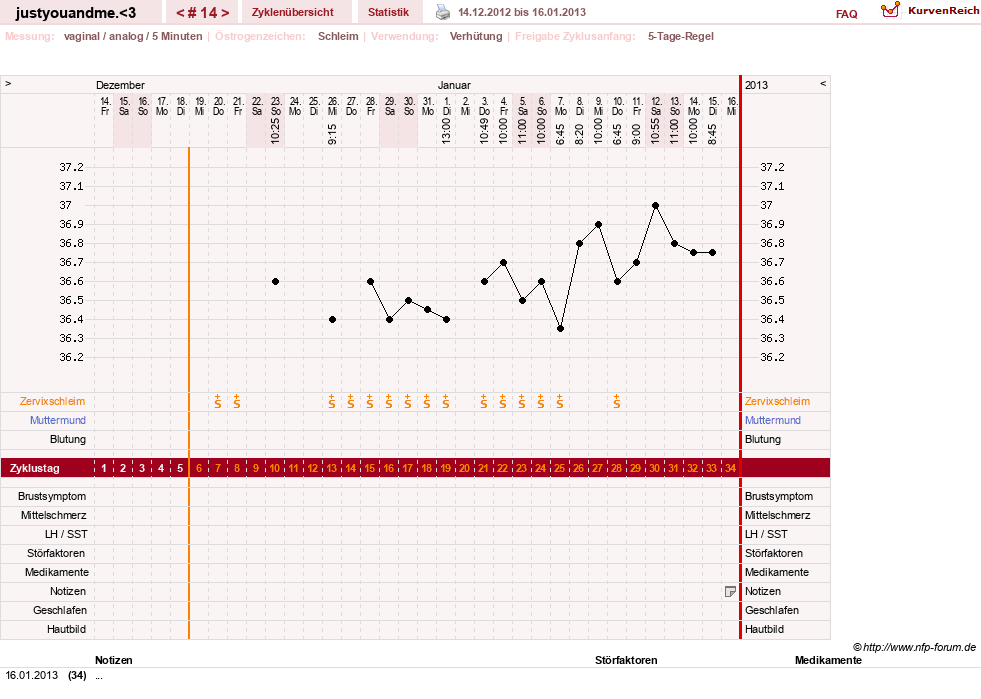Click the right Muttermund row label
The width and height of the screenshot is (981, 699).
[x=773, y=421]
